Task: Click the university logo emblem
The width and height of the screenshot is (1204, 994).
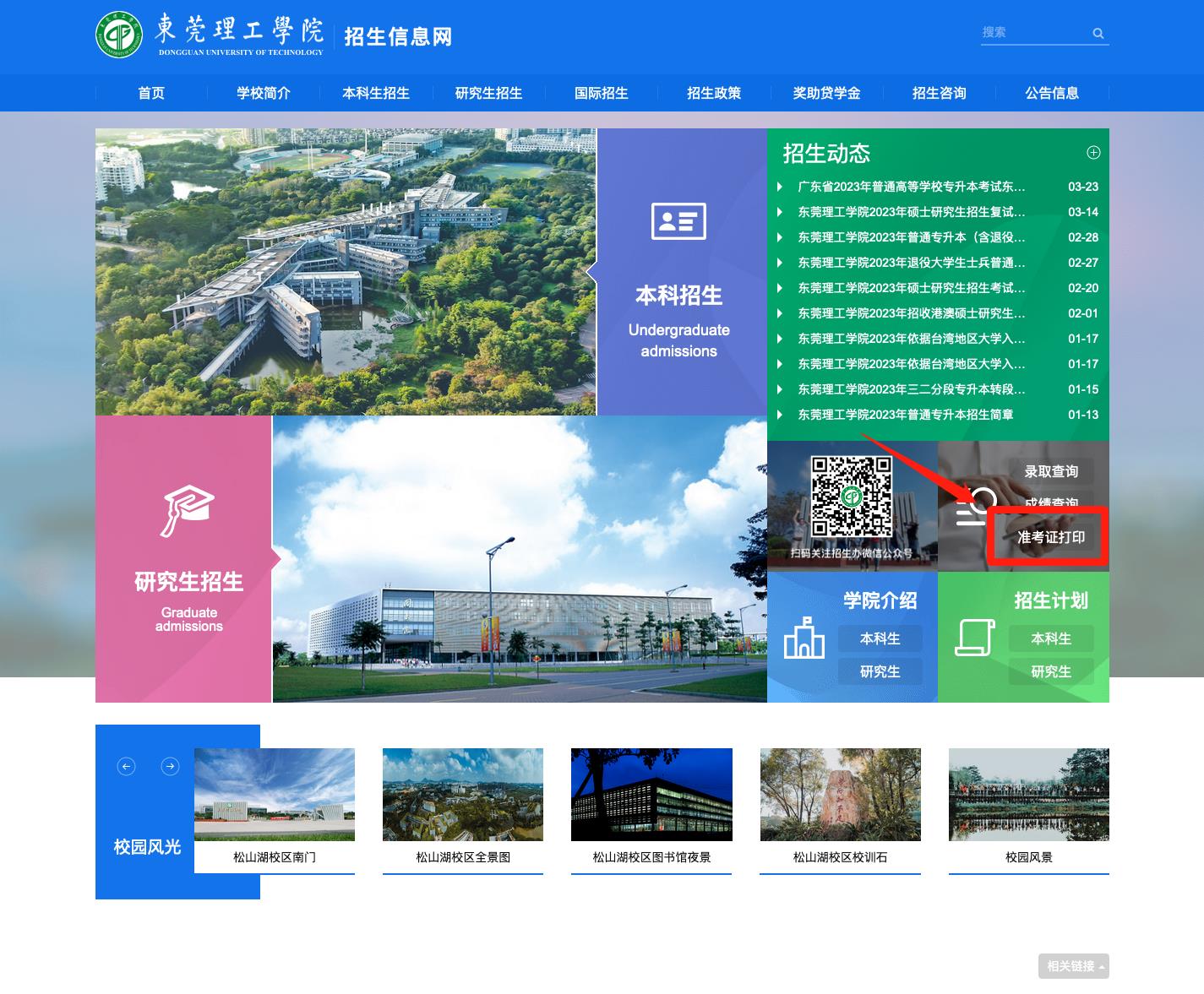Action: pos(119,35)
